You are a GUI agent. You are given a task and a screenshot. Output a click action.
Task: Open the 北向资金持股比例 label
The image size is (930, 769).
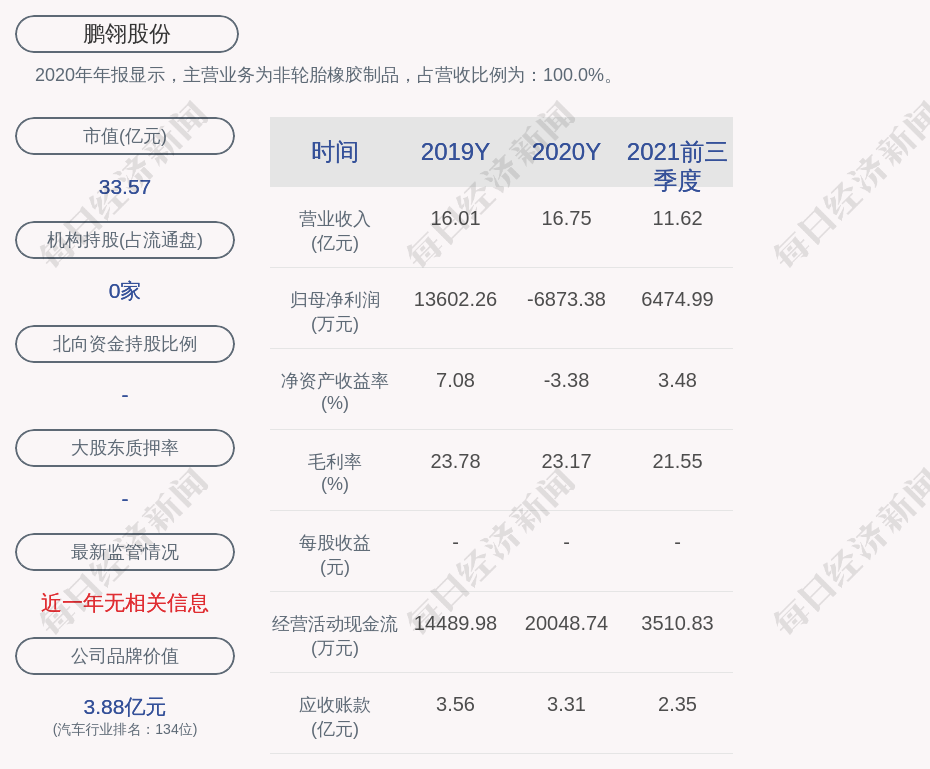[125, 344]
